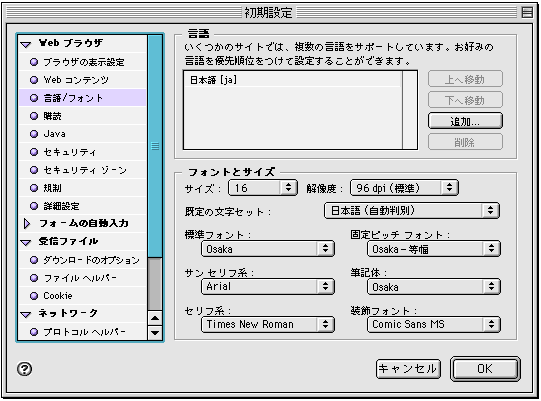Expand the フォームの自動入力 category

point(27,224)
